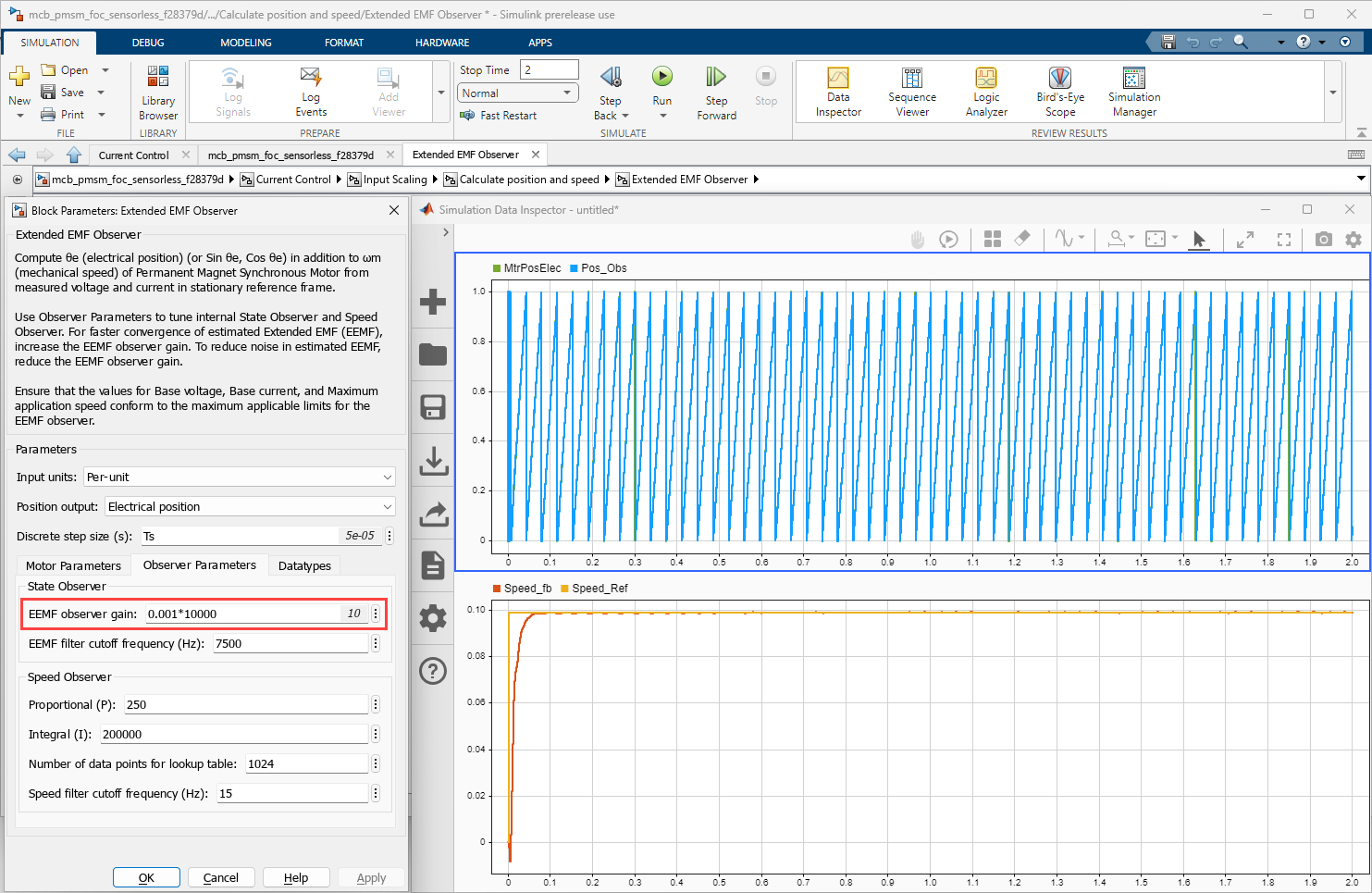Screen dimensions: 1372x893
Task: Open the MODELING ribbon tab
Action: 245,43
